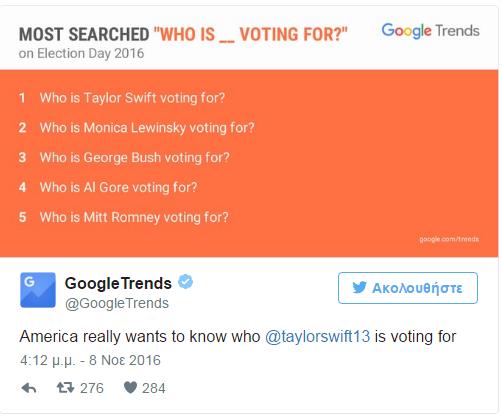The image size is (502, 416).
Task: Click the Monica Lewinsky search entry
Action: tap(147, 128)
